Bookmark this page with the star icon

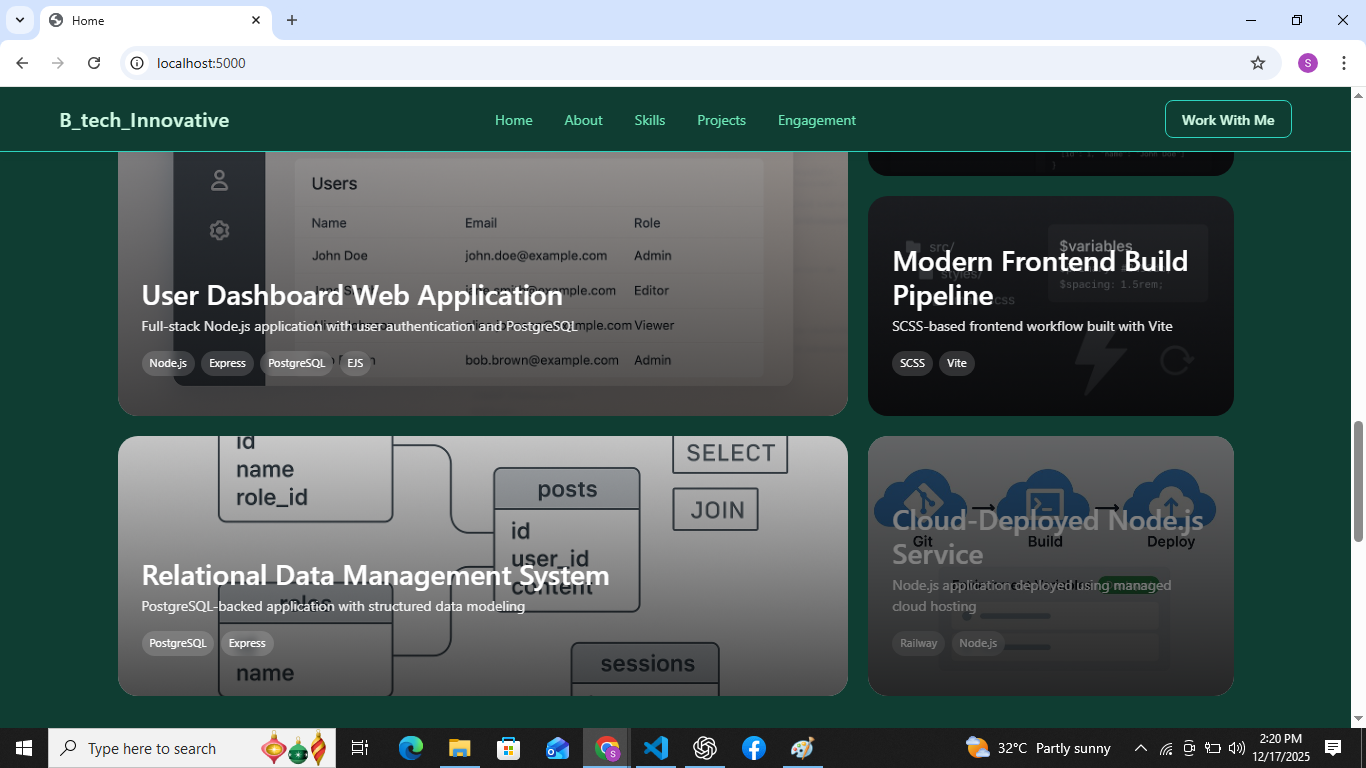pyautogui.click(x=1258, y=63)
